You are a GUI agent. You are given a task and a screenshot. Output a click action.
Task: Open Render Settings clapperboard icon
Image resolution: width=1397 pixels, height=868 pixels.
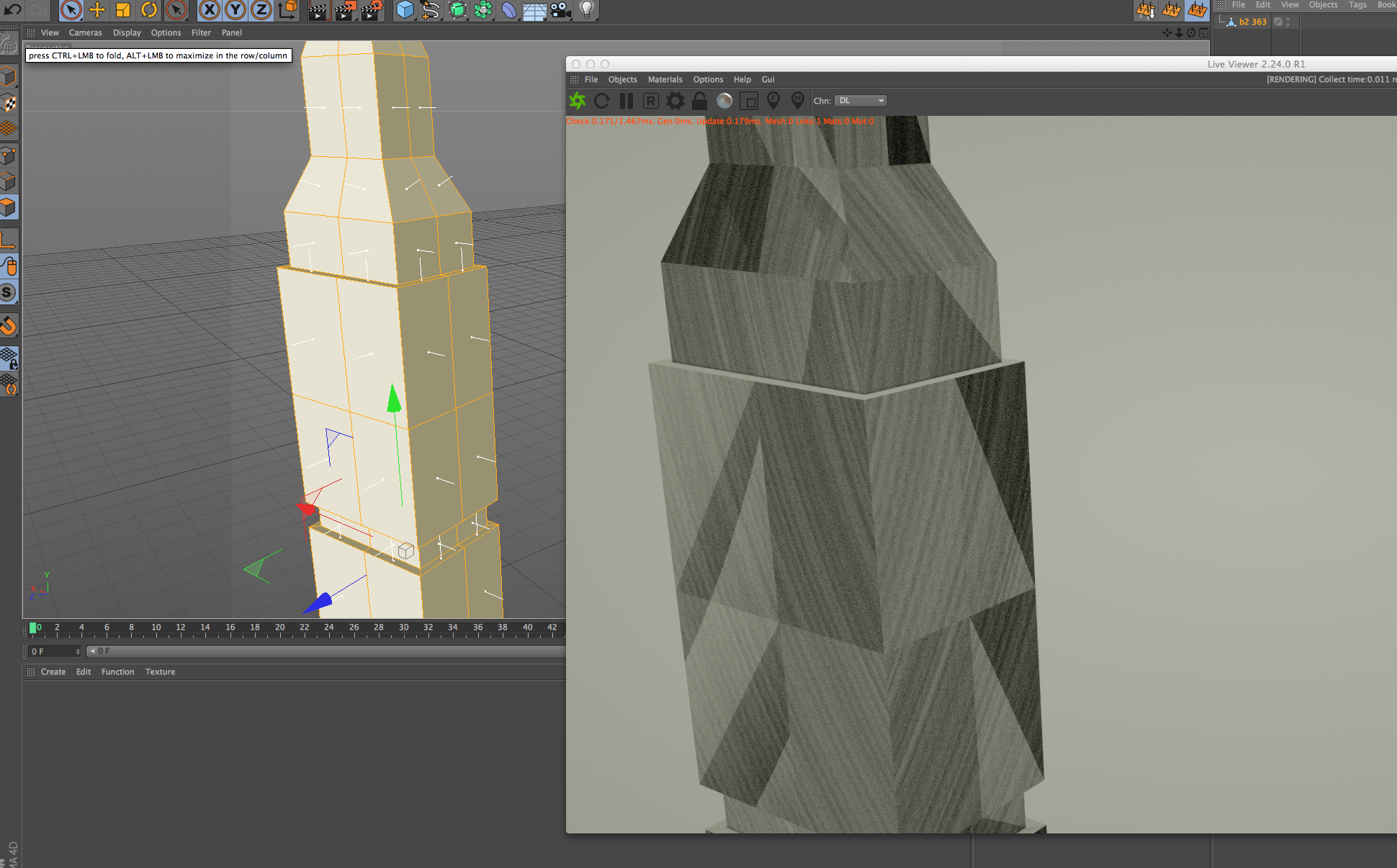click(372, 10)
